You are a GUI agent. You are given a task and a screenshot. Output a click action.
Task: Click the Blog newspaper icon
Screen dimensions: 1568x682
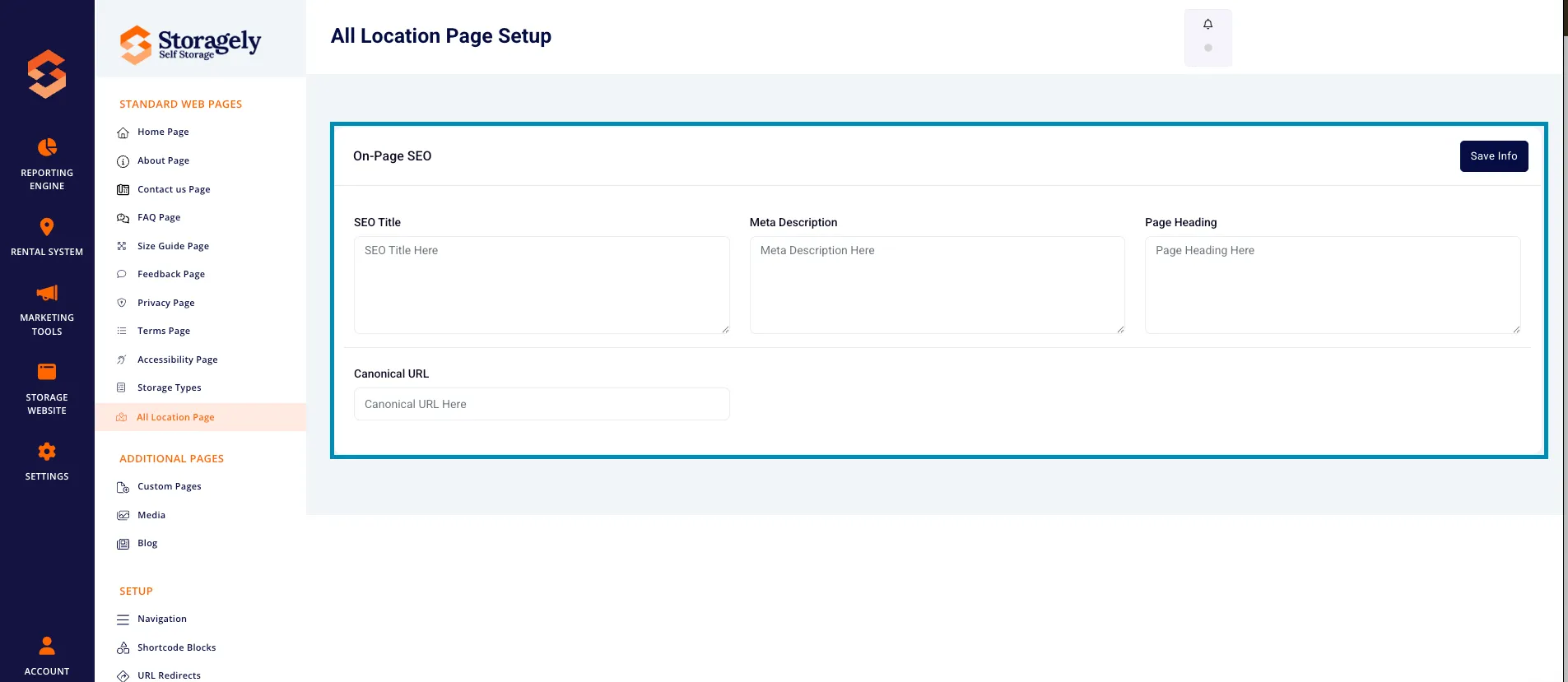coord(123,544)
